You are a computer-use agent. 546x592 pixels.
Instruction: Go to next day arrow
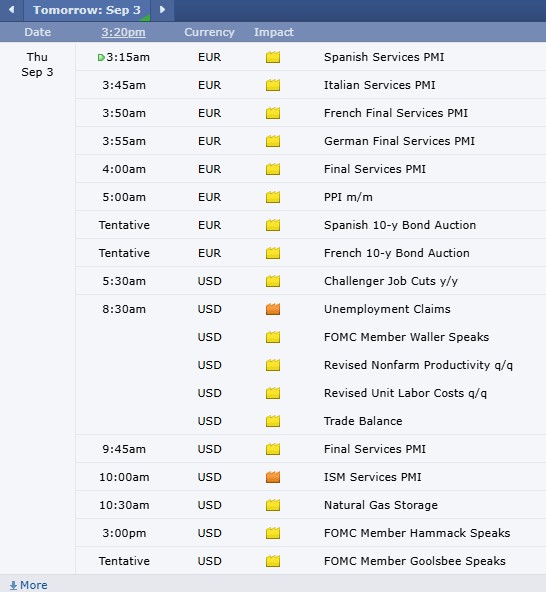tap(162, 9)
